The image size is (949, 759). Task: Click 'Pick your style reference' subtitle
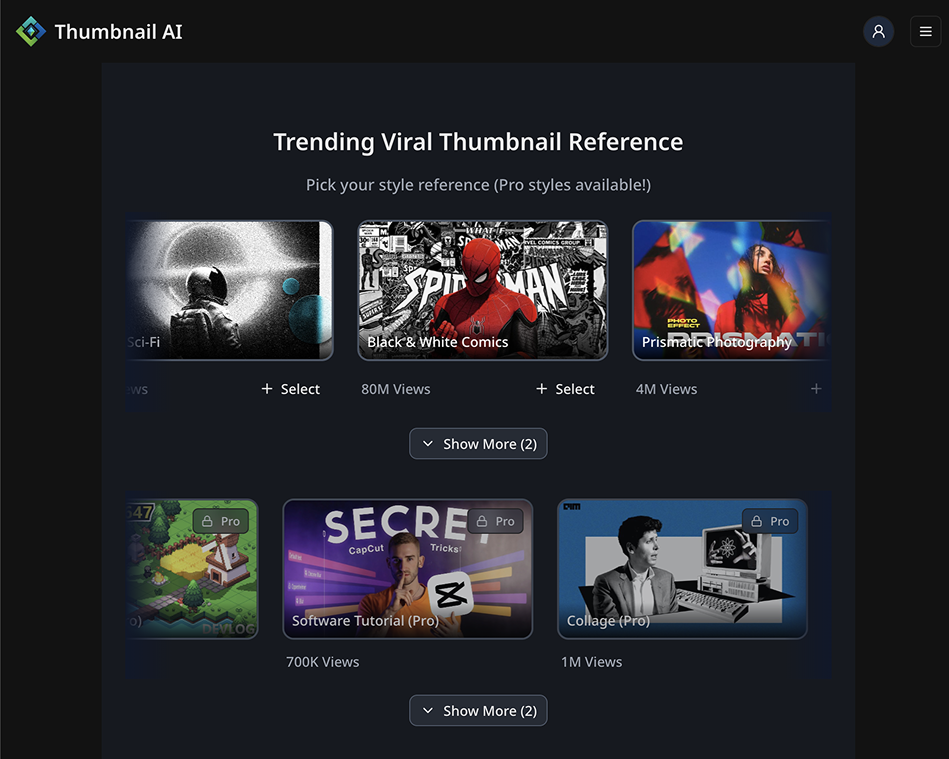[x=478, y=185]
